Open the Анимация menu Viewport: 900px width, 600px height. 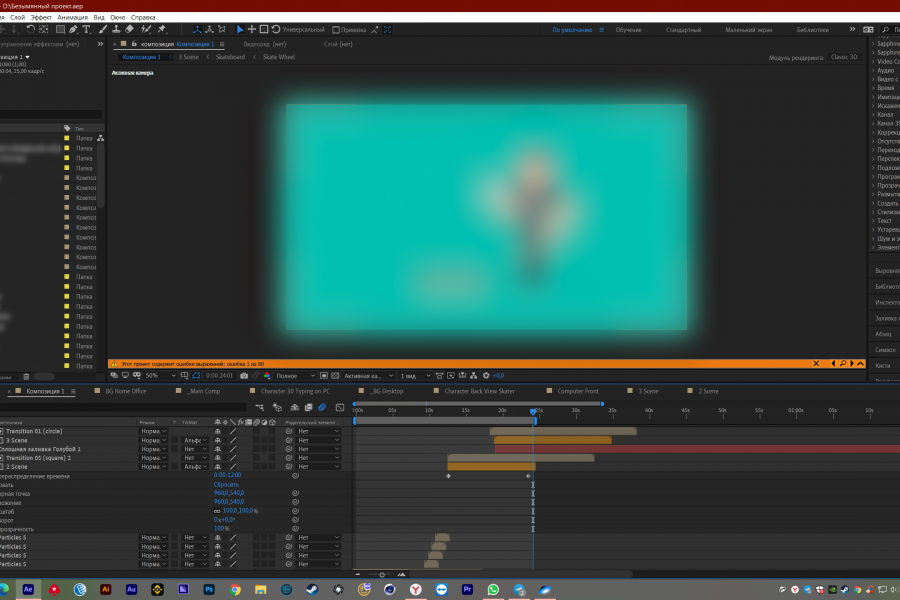click(x=72, y=17)
